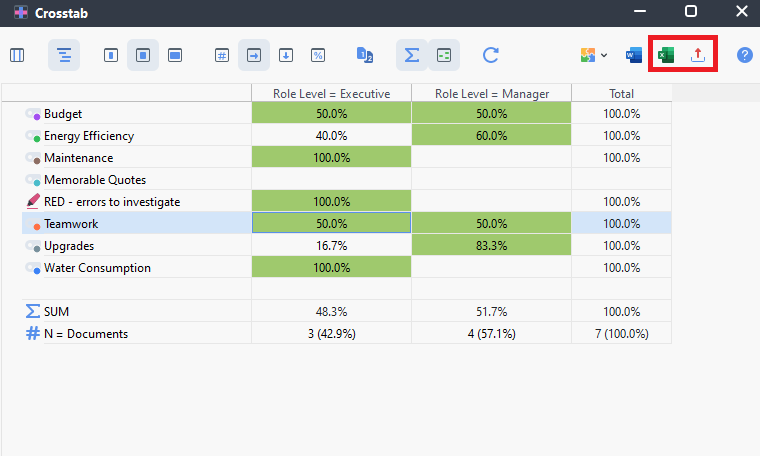Click the hash icon in N = Documents row
Screen dimensions: 760x456
32,333
